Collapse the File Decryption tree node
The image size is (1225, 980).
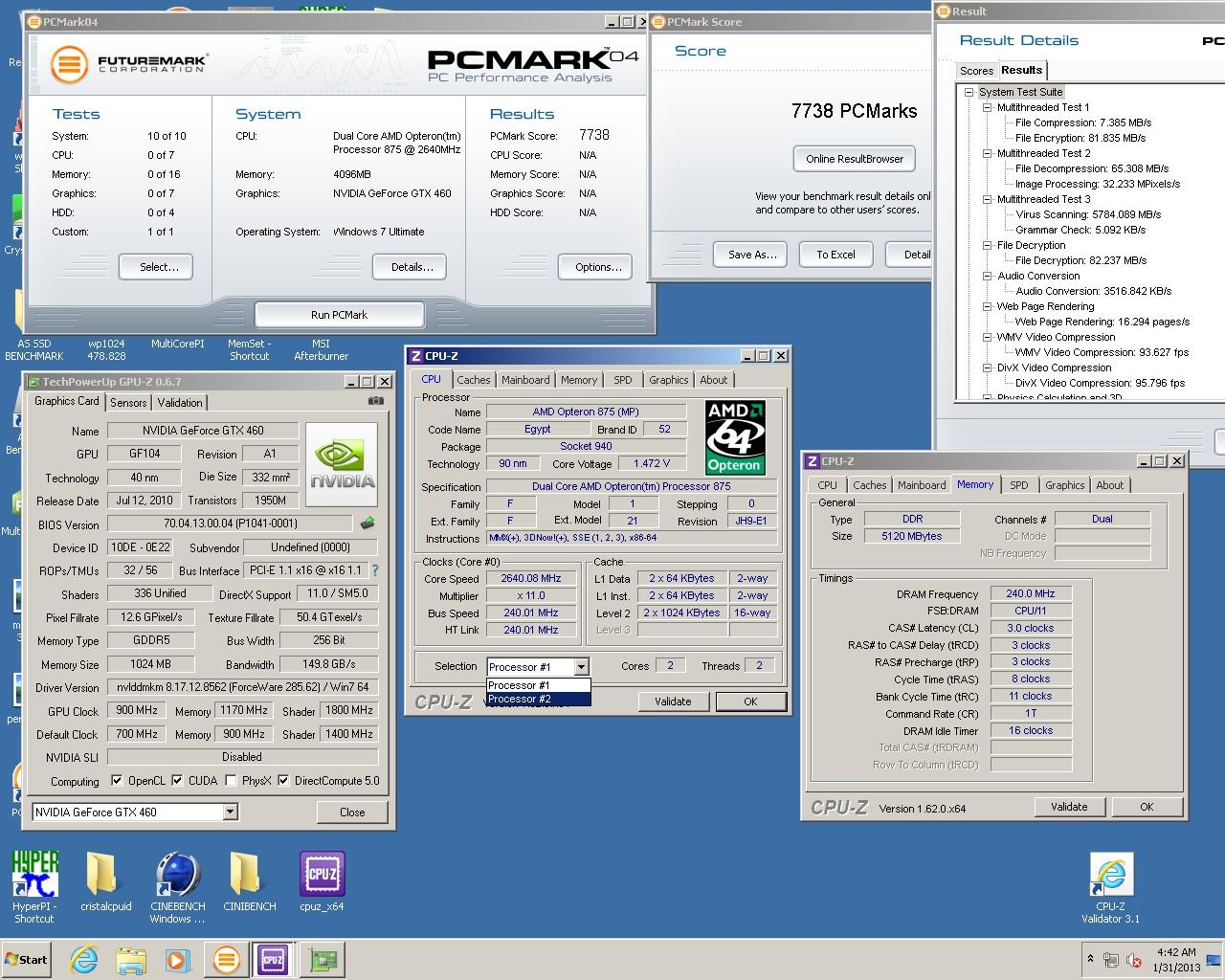[x=987, y=245]
